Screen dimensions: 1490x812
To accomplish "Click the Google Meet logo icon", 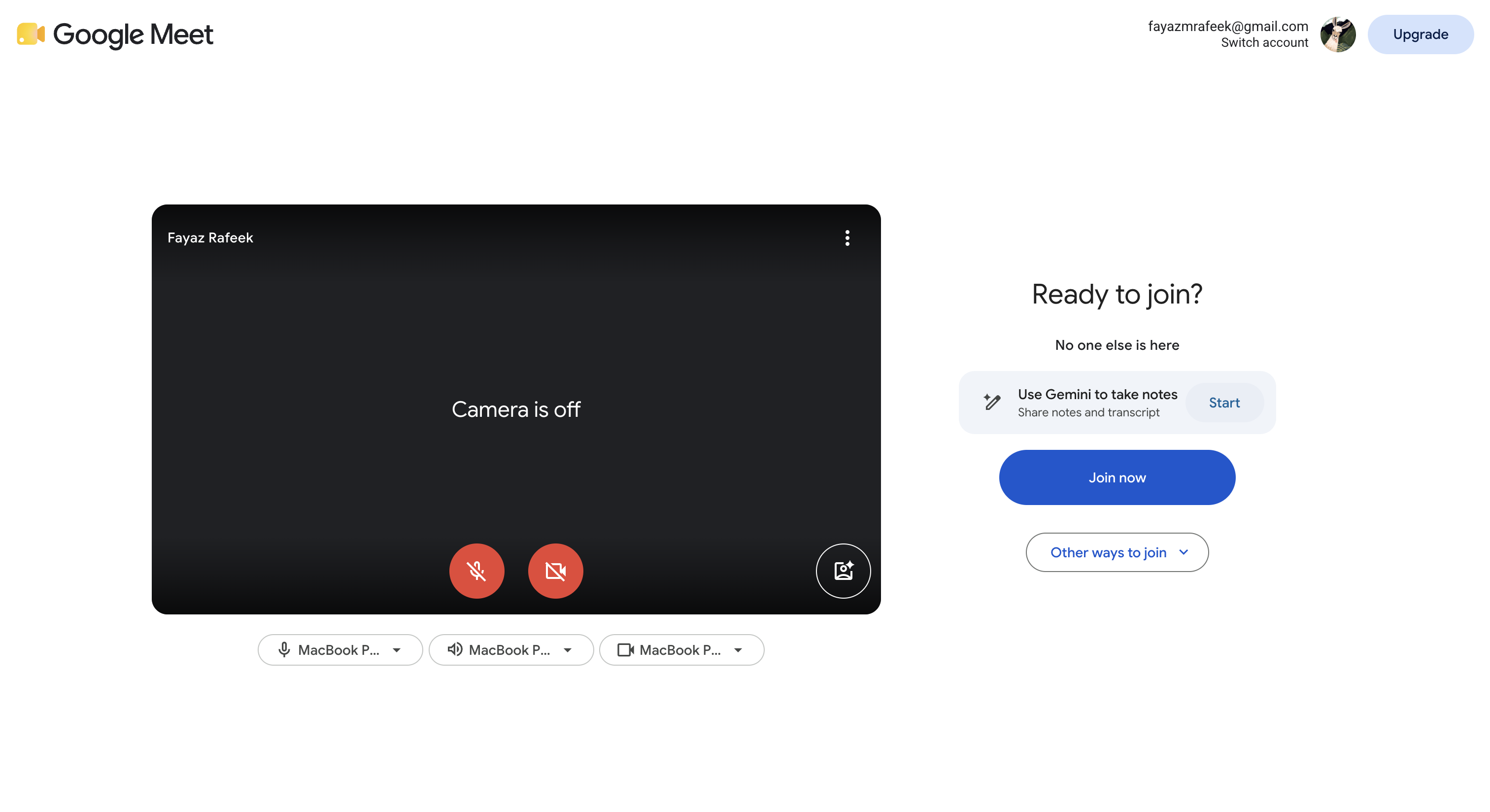I will 31,34.
